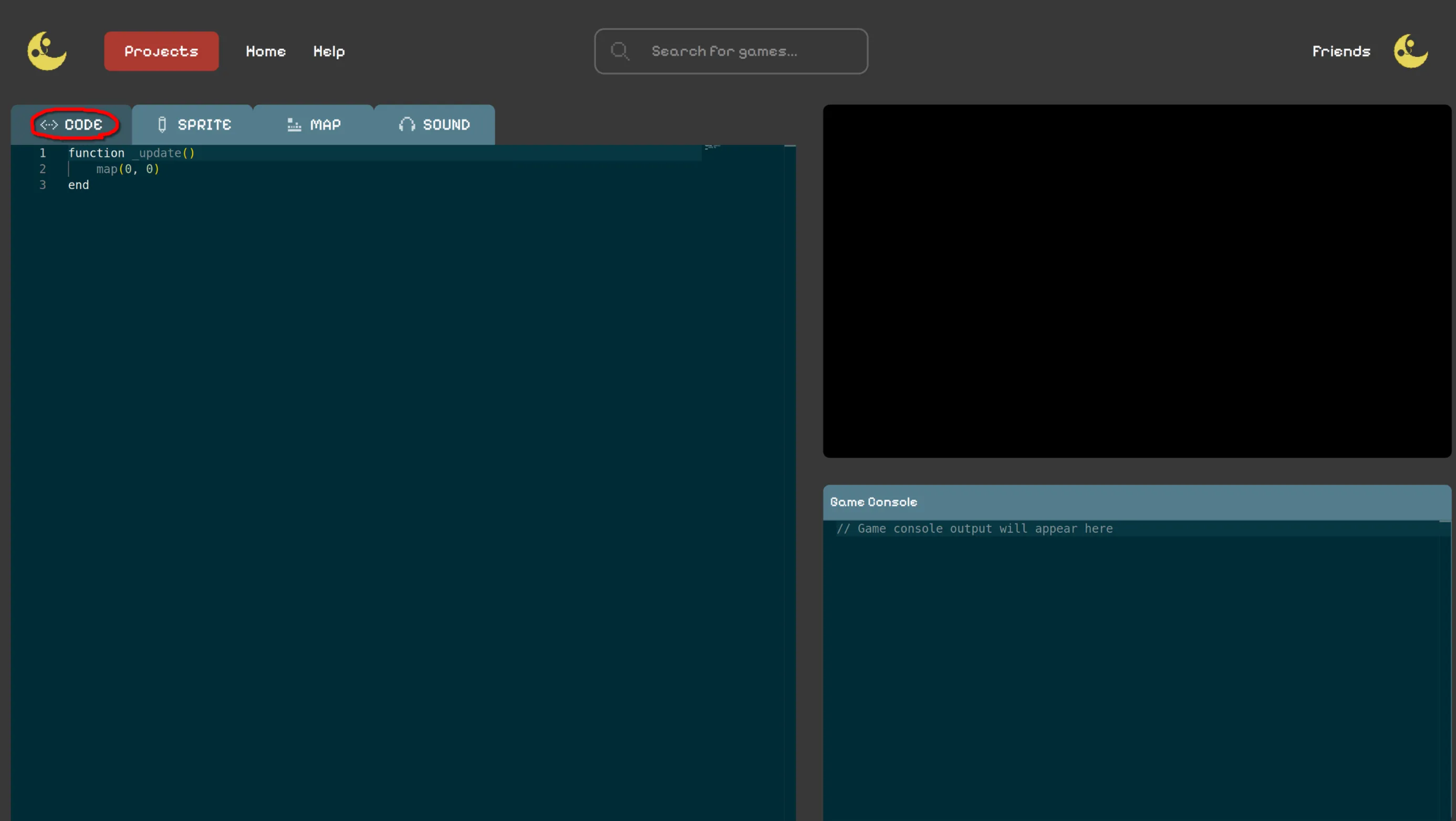This screenshot has width=1456, height=821.
Task: Open the Projects page
Action: 161,51
